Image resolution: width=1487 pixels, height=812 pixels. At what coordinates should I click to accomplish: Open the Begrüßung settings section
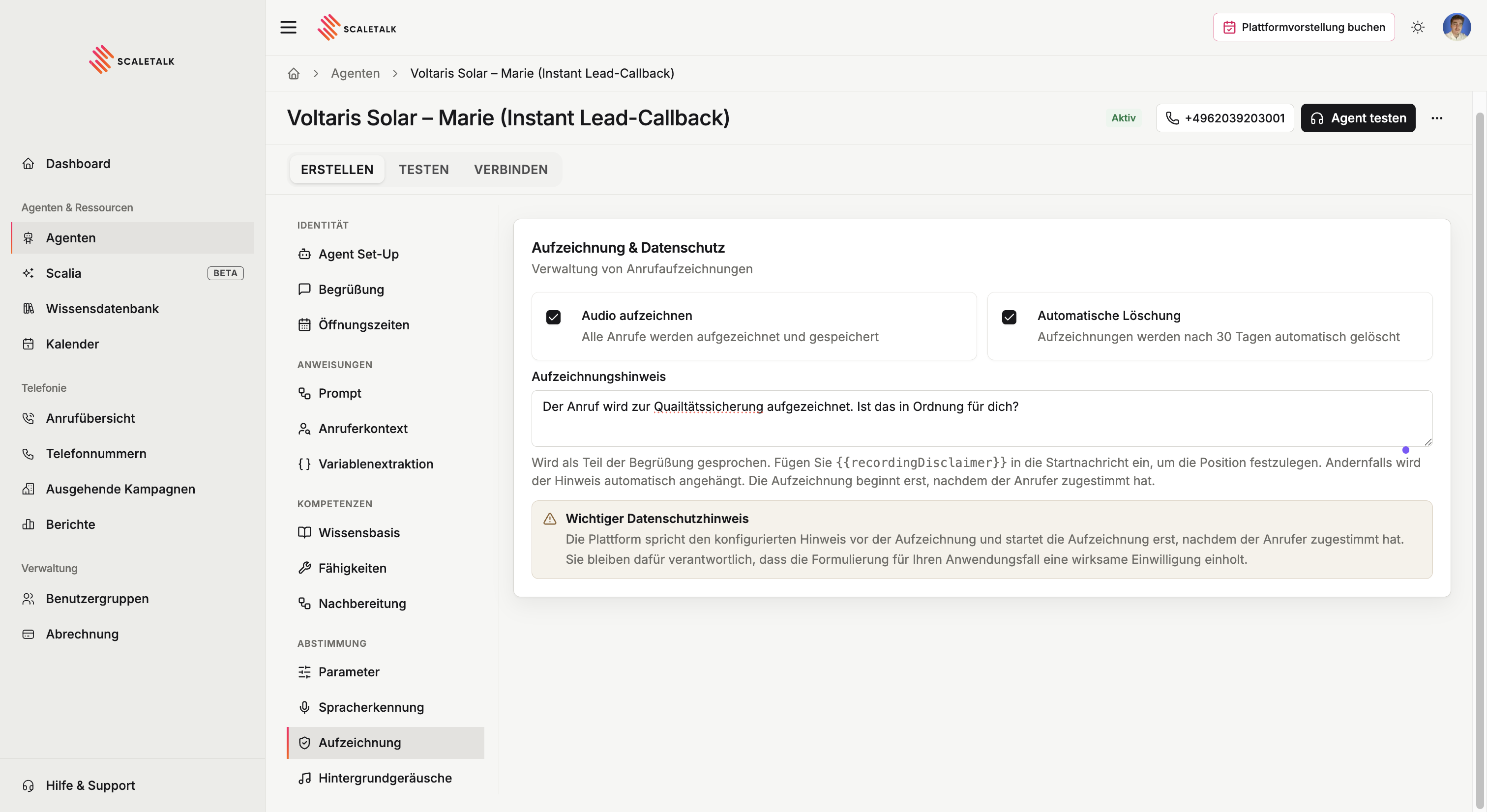(x=386, y=289)
